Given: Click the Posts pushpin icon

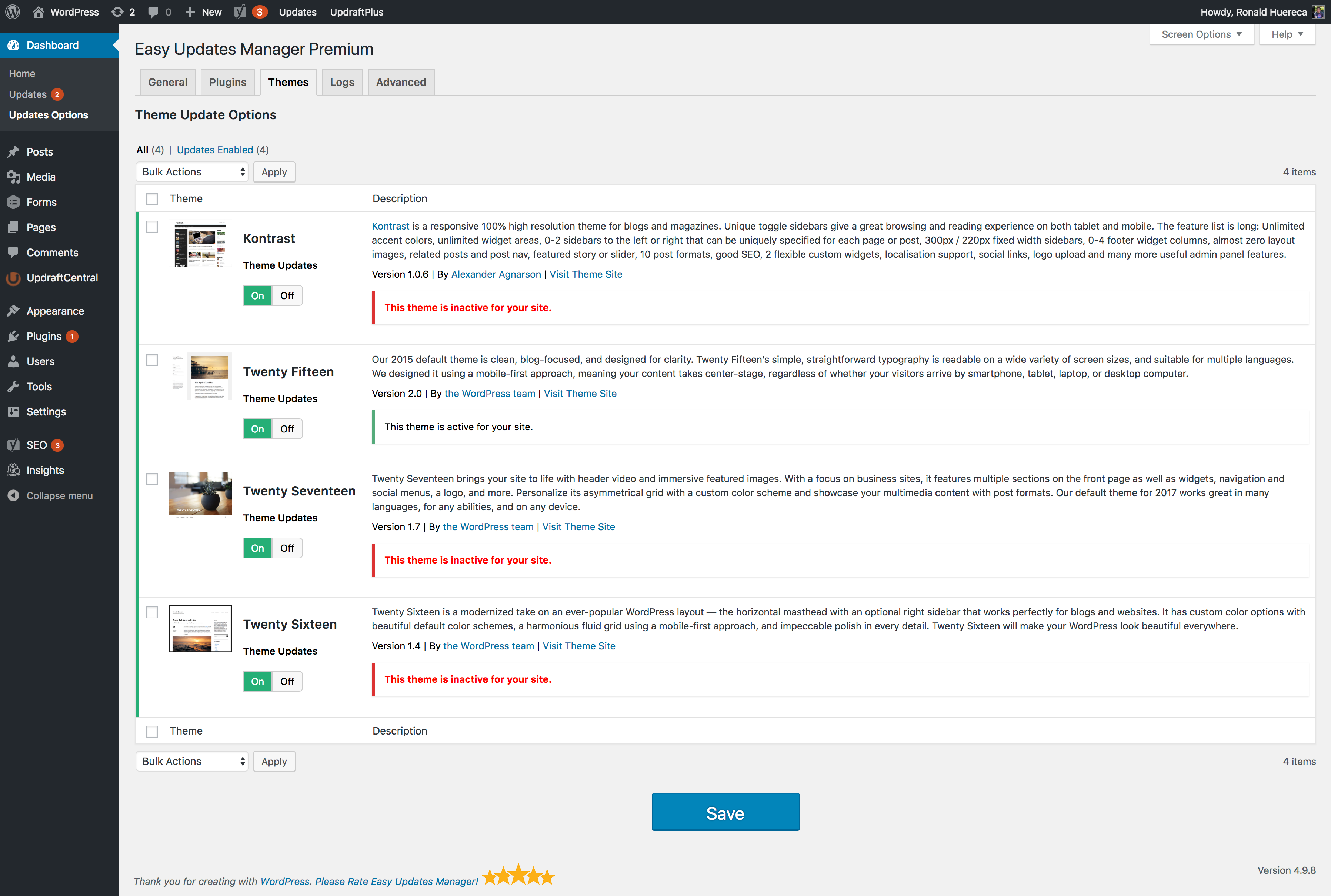Looking at the screenshot, I should pyautogui.click(x=14, y=151).
